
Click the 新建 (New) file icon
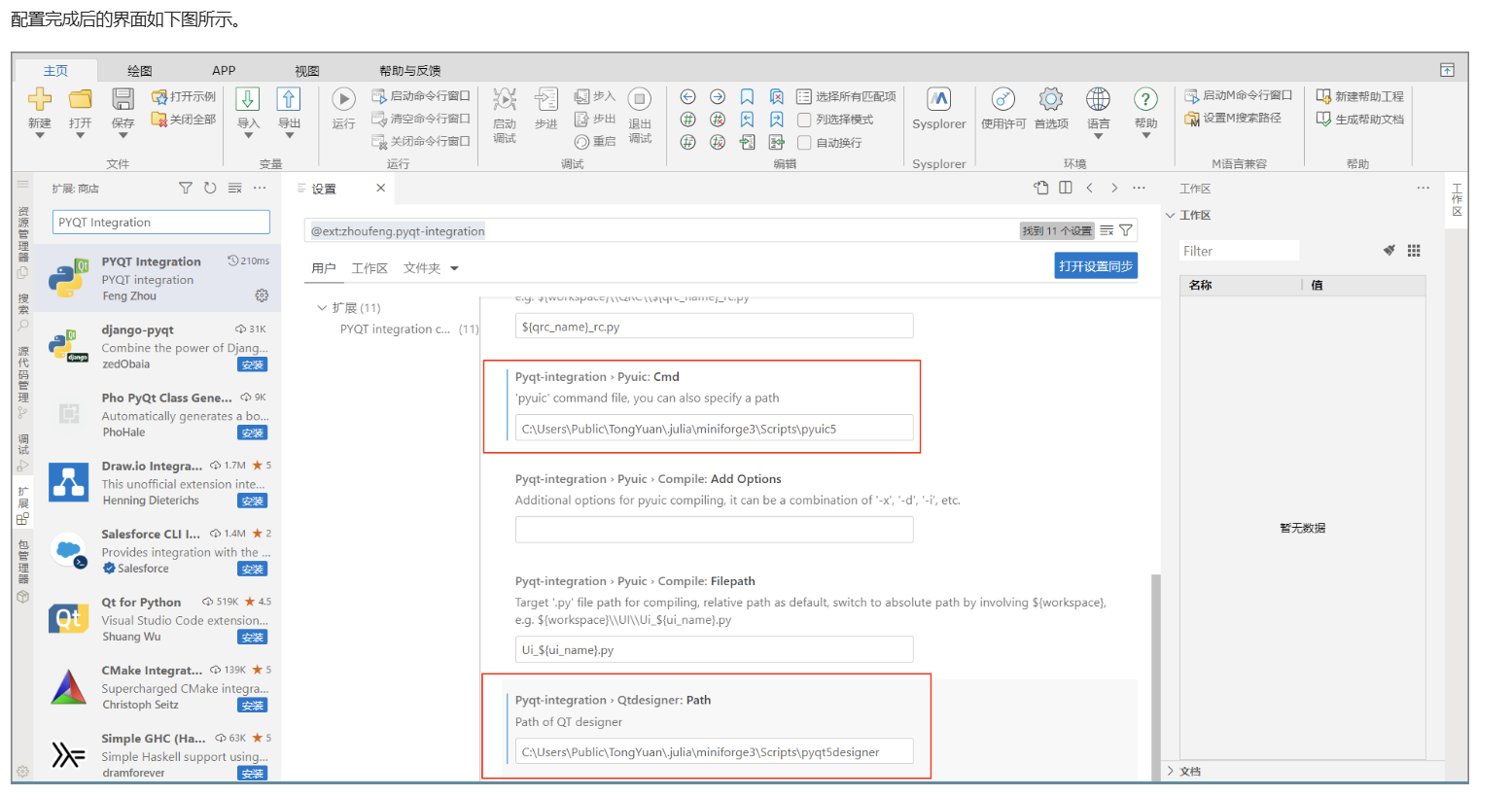click(40, 98)
